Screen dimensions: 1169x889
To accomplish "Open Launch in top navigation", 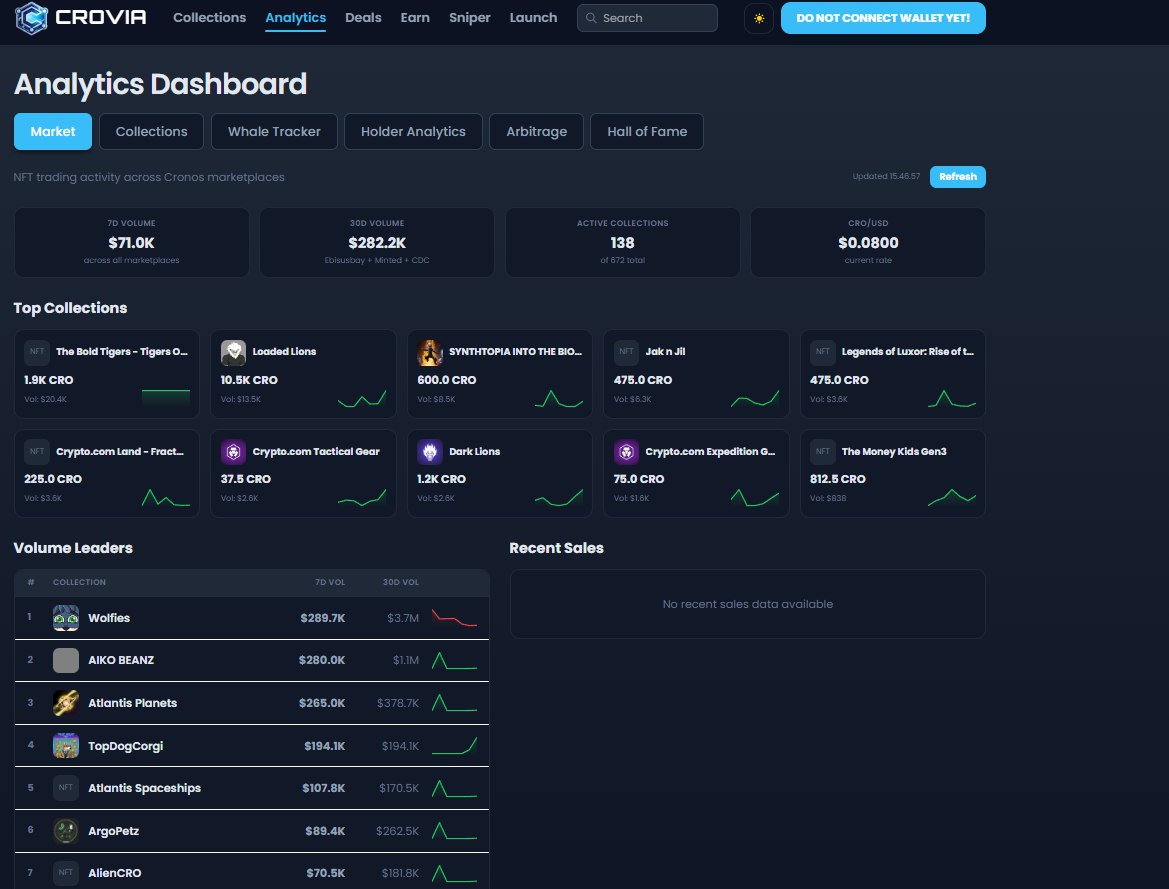I will 533,17.
